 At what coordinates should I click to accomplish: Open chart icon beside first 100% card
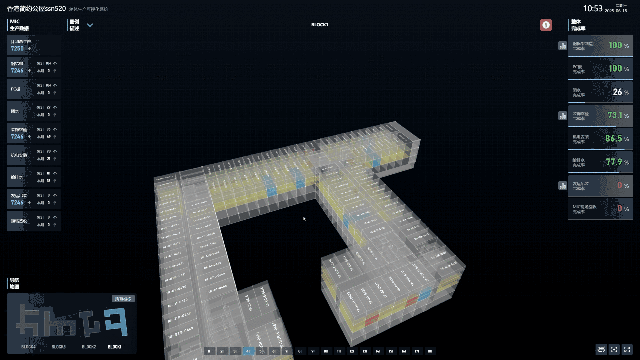click(562, 46)
